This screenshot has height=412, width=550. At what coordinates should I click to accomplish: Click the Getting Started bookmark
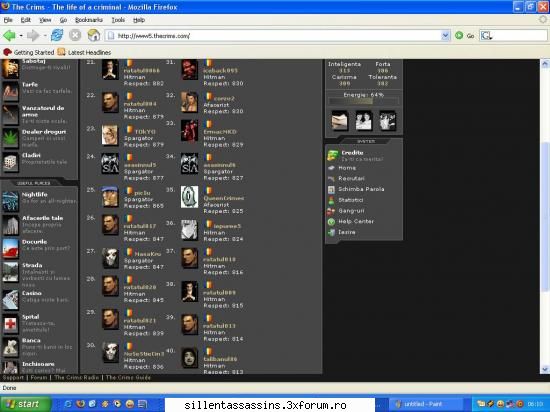point(29,52)
